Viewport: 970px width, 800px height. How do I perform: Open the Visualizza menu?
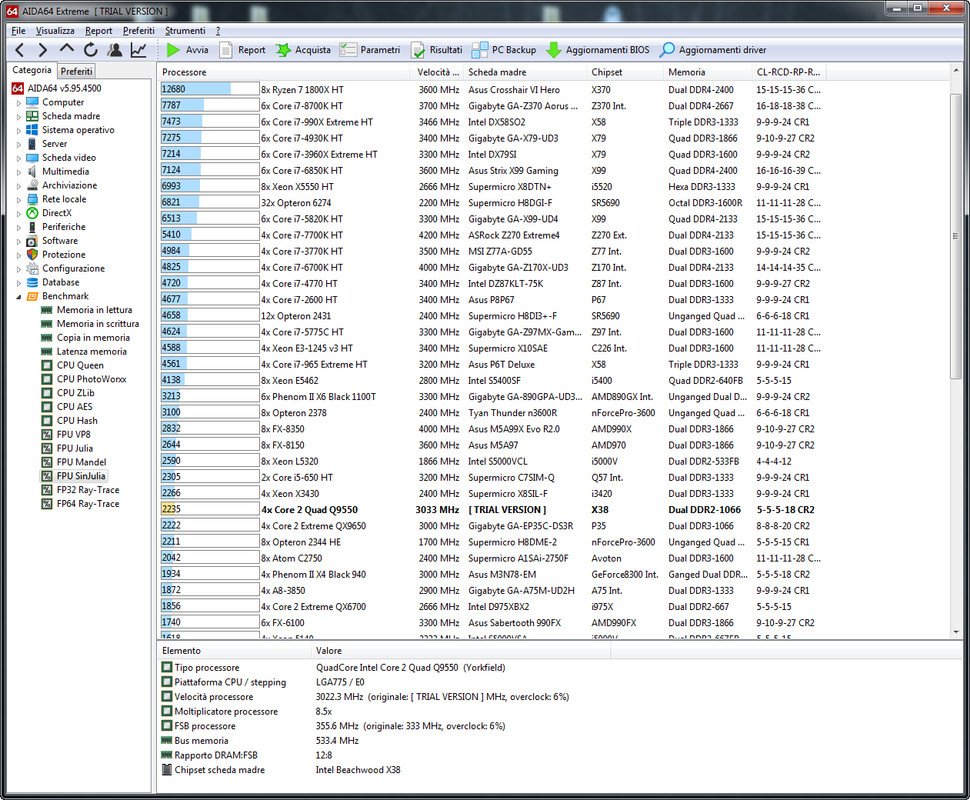click(x=55, y=31)
